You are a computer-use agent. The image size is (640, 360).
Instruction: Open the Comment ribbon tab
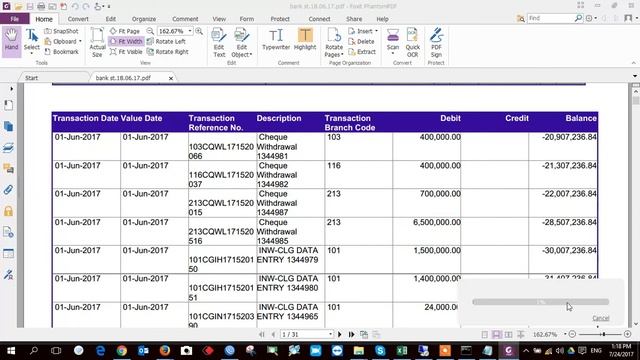[x=185, y=19]
